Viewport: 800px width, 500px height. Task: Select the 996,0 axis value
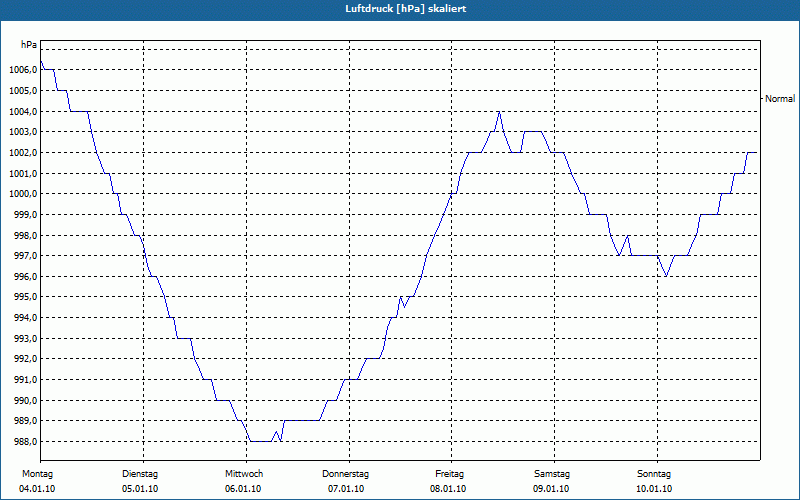click(26, 277)
